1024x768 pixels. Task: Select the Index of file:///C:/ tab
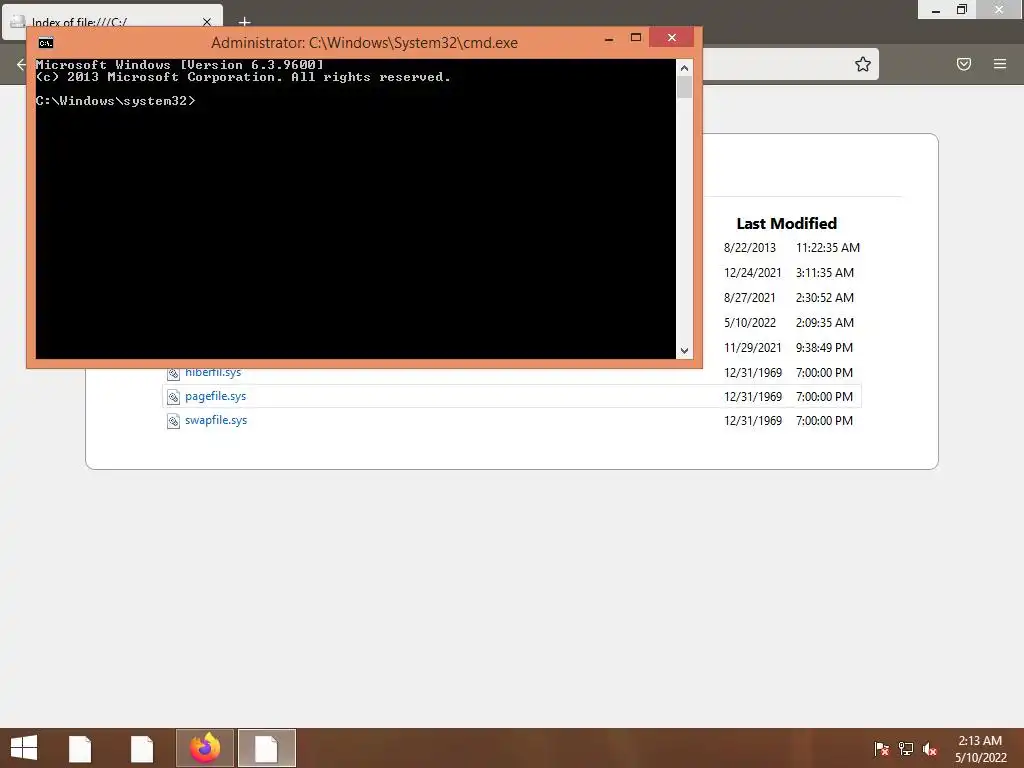pyautogui.click(x=112, y=20)
